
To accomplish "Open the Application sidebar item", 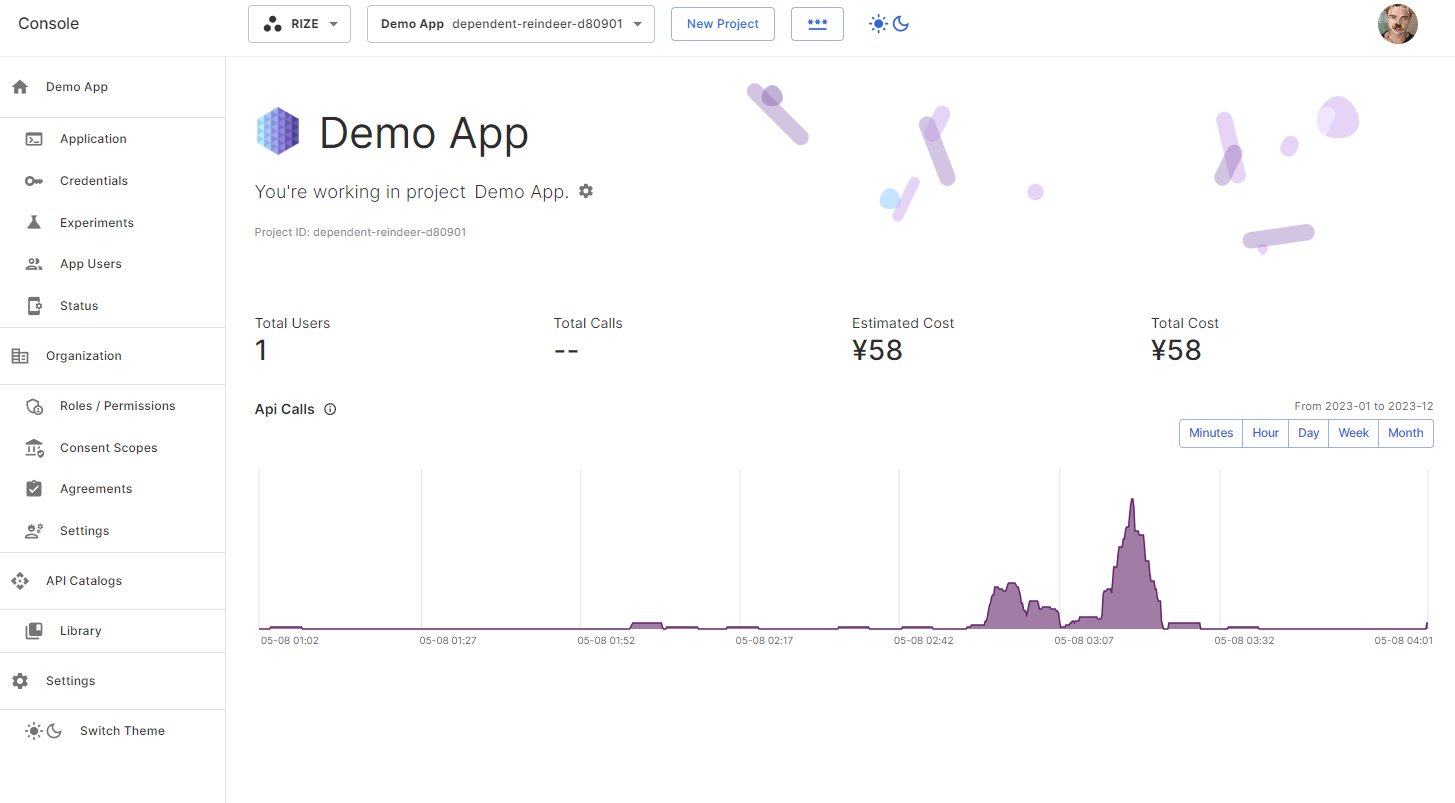I will pos(93,139).
